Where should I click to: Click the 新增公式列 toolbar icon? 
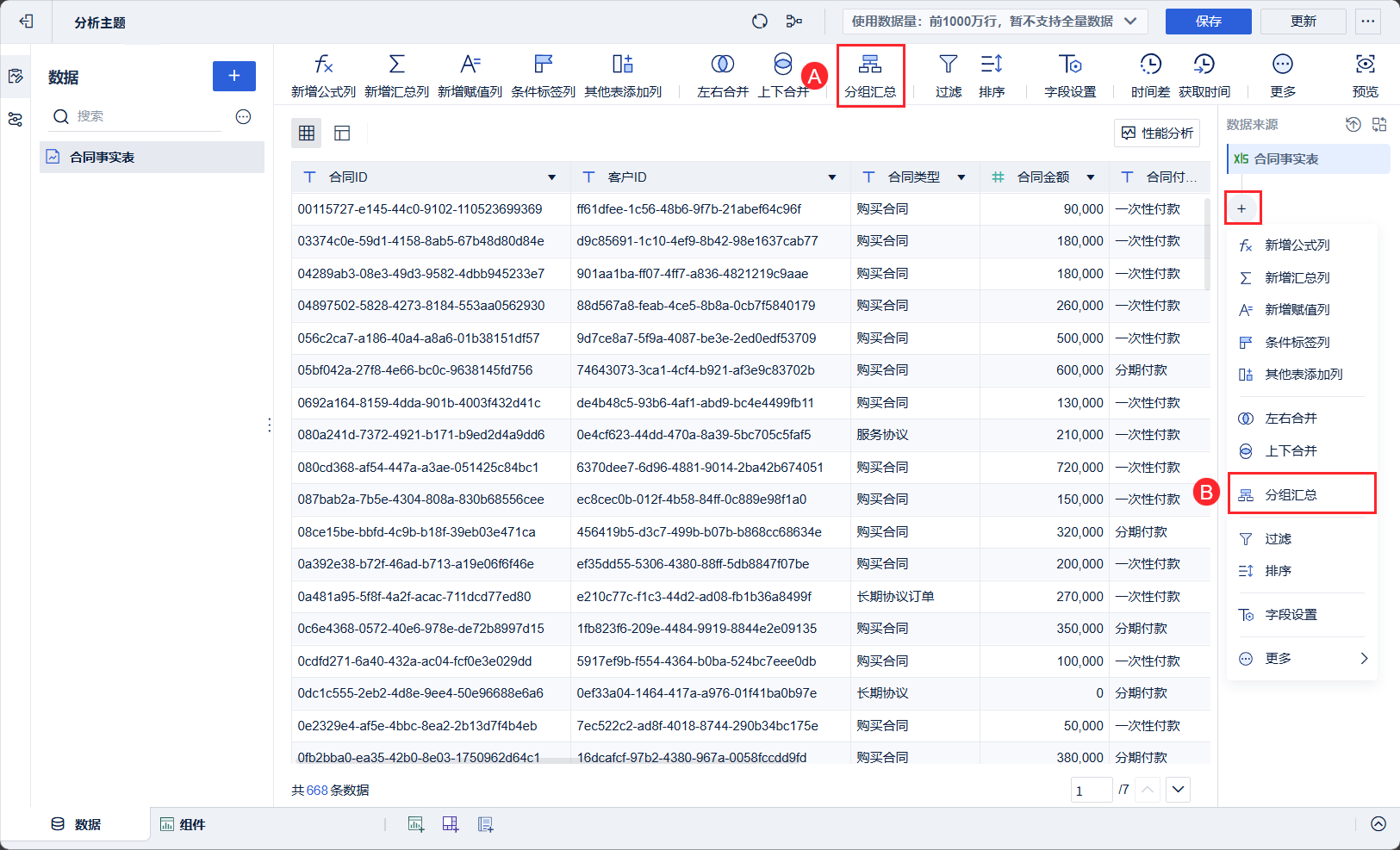tap(323, 65)
